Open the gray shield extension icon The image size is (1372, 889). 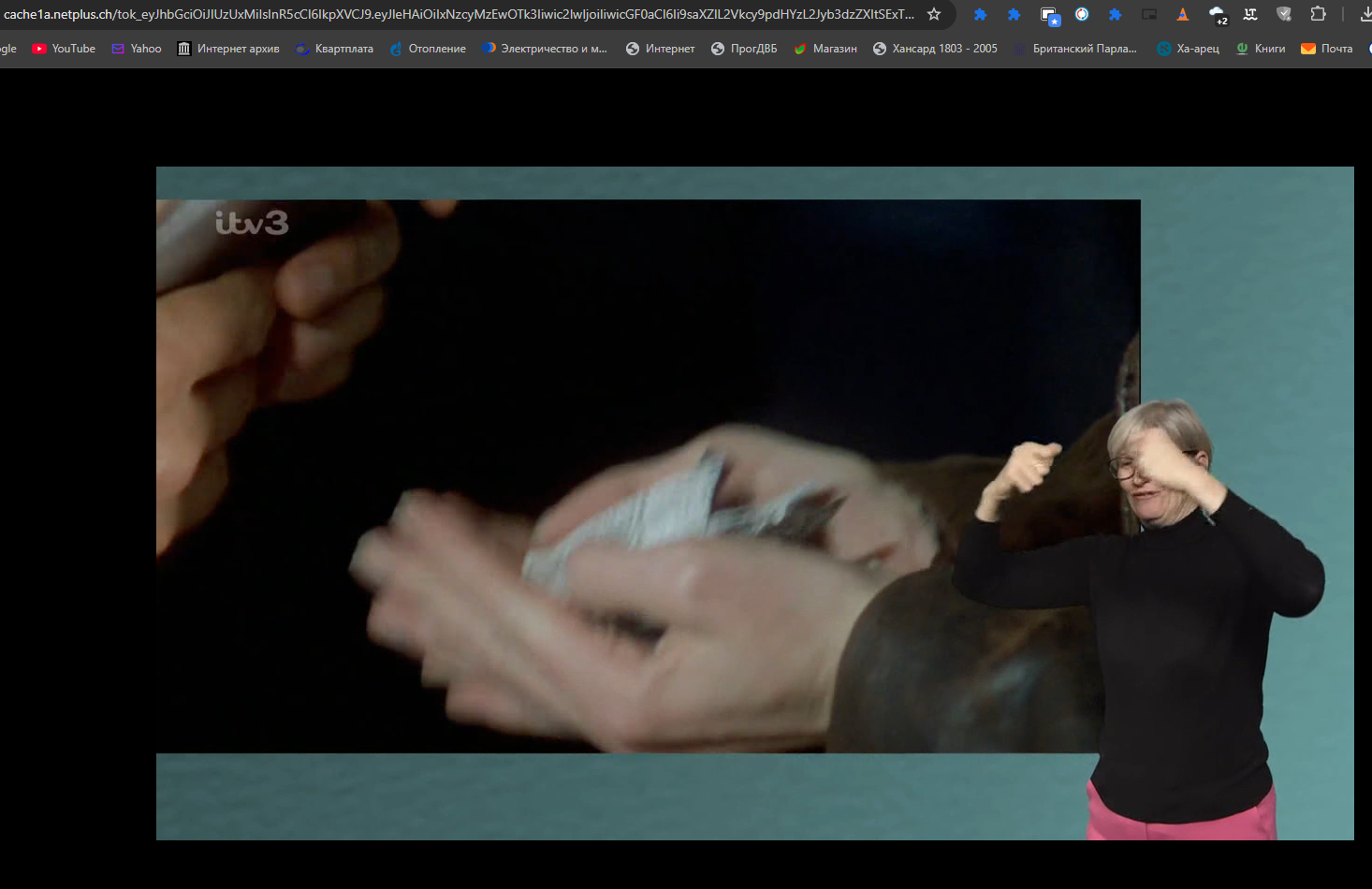coord(1284,14)
